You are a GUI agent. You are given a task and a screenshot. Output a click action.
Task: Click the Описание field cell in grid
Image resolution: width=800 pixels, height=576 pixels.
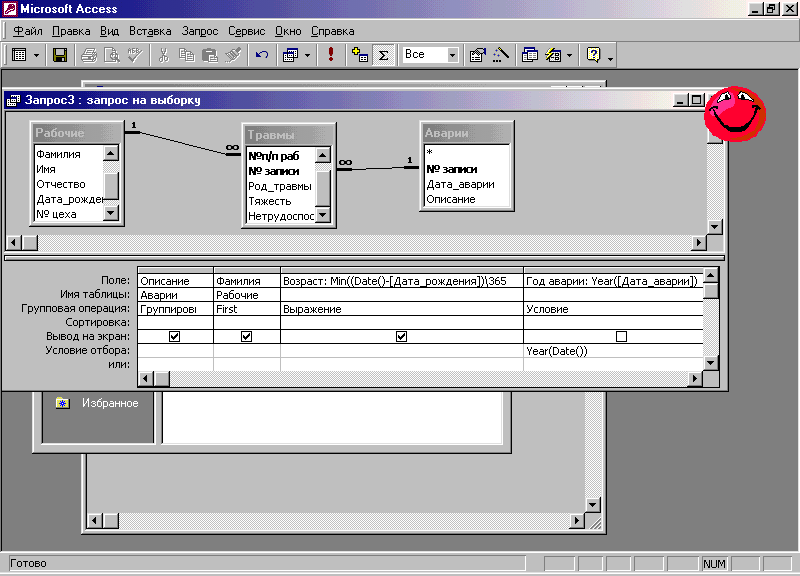pos(176,281)
